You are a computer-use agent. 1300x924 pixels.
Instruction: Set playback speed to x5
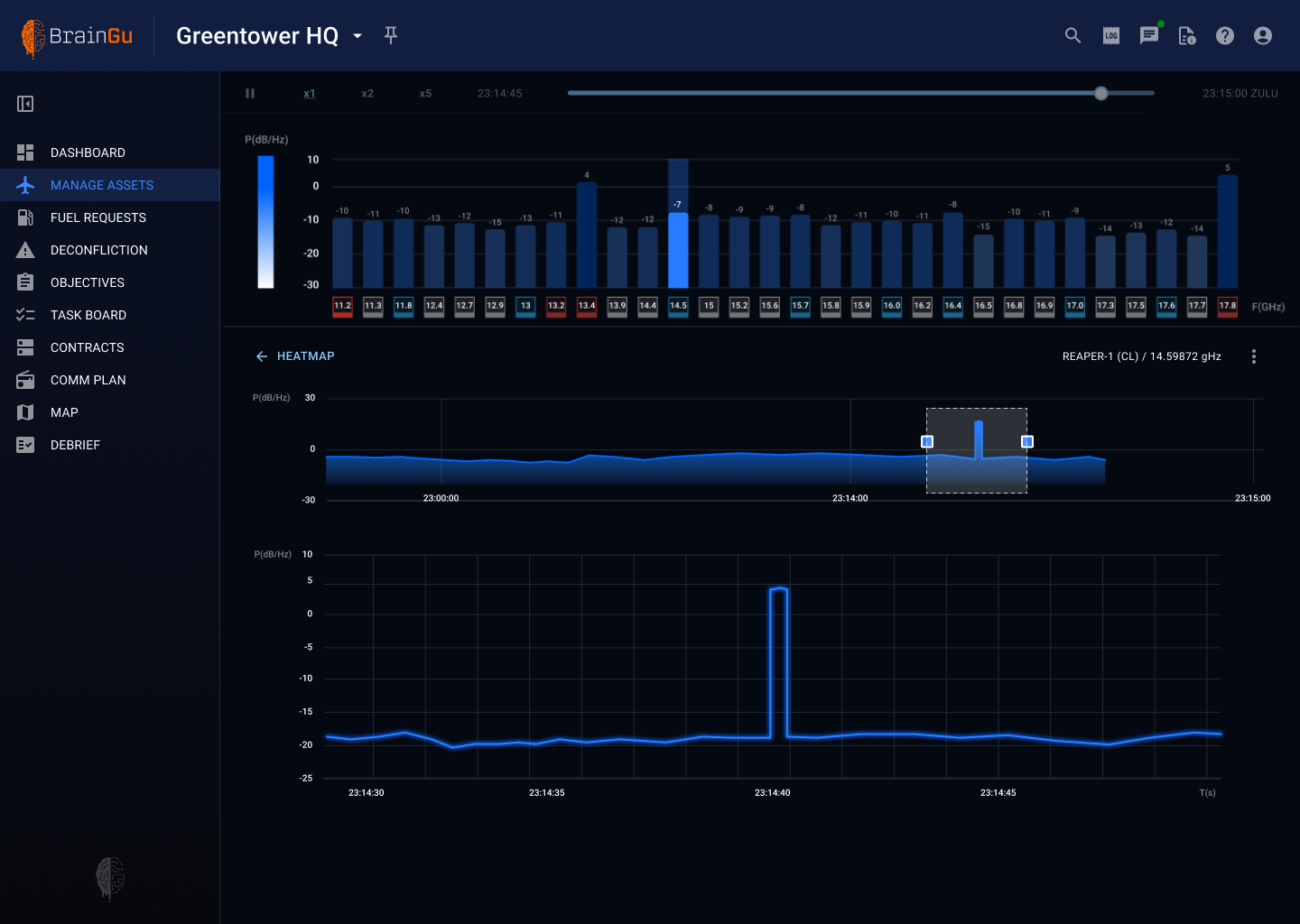click(x=425, y=93)
